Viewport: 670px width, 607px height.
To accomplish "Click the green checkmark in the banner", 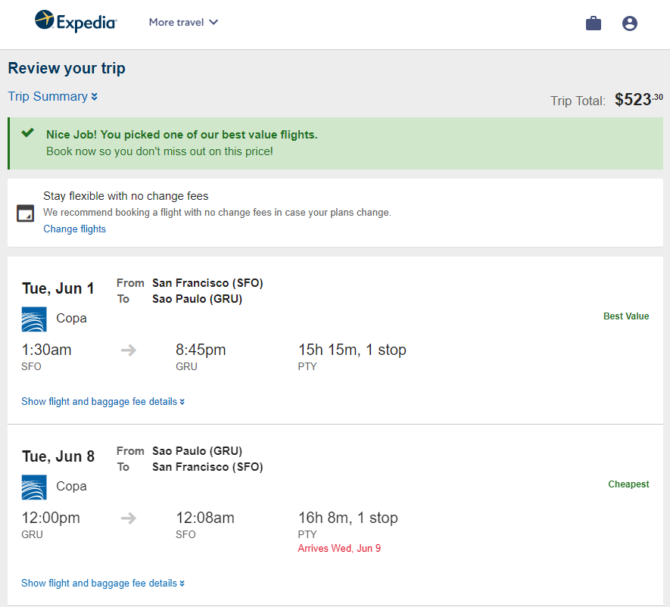I will (x=28, y=133).
